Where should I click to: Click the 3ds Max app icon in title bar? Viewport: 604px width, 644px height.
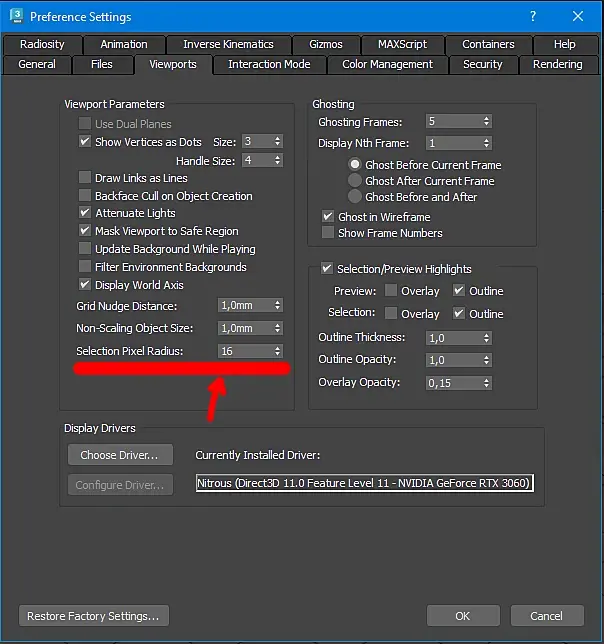tap(16, 16)
